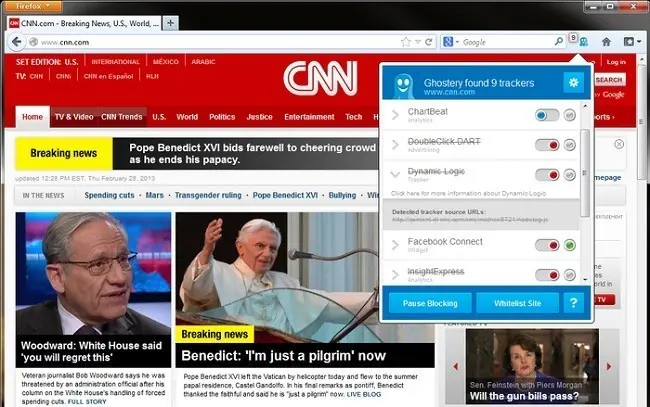The height and width of the screenshot is (407, 650).
Task: Open more information about Dynamic Logic
Action: point(468,194)
